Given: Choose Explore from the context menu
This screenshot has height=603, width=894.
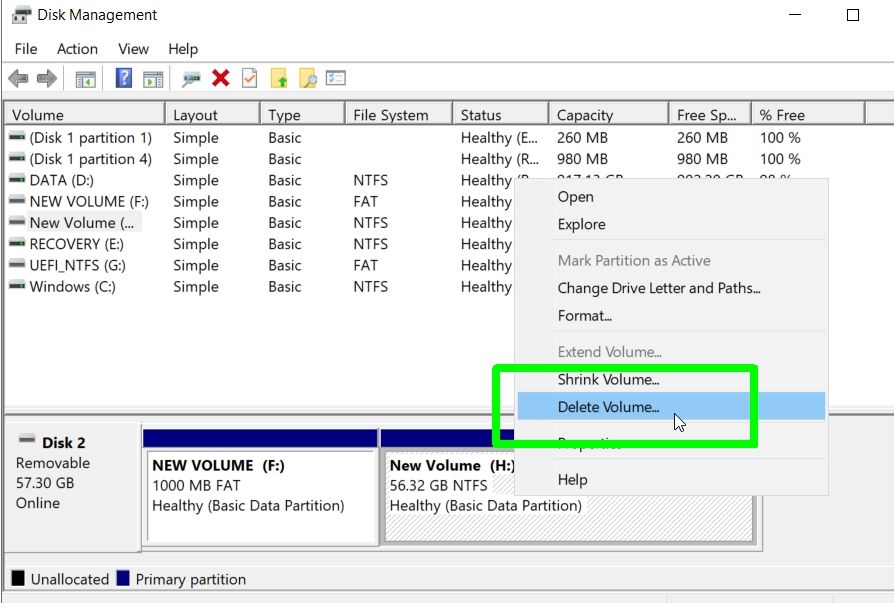Looking at the screenshot, I should pyautogui.click(x=671, y=224).
